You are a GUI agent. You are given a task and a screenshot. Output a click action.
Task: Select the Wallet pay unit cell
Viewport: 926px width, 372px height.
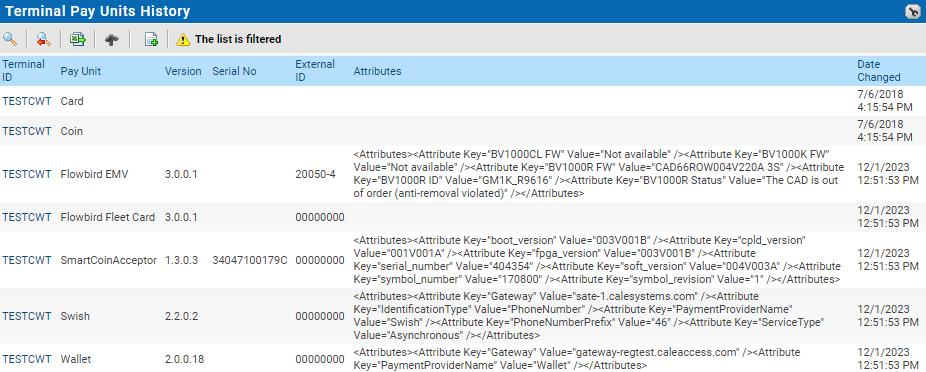pyautogui.click(x=76, y=359)
